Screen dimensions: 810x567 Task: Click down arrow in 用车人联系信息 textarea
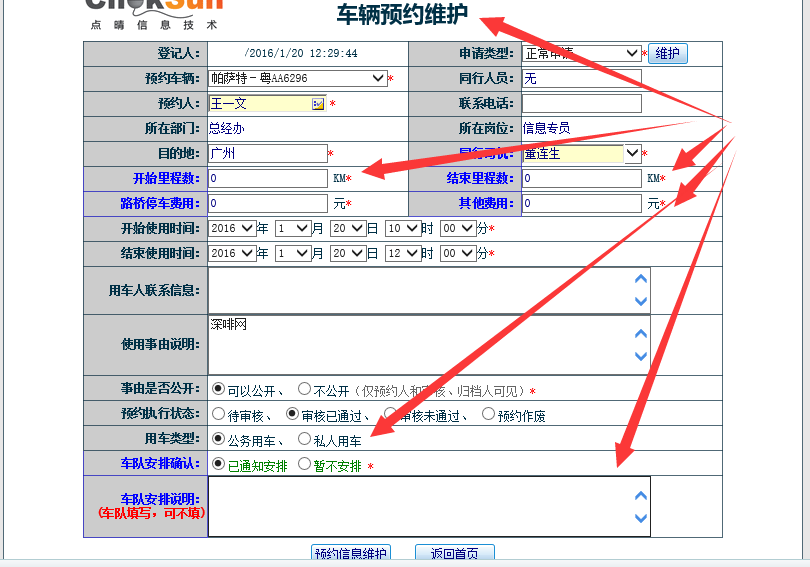coord(641,301)
